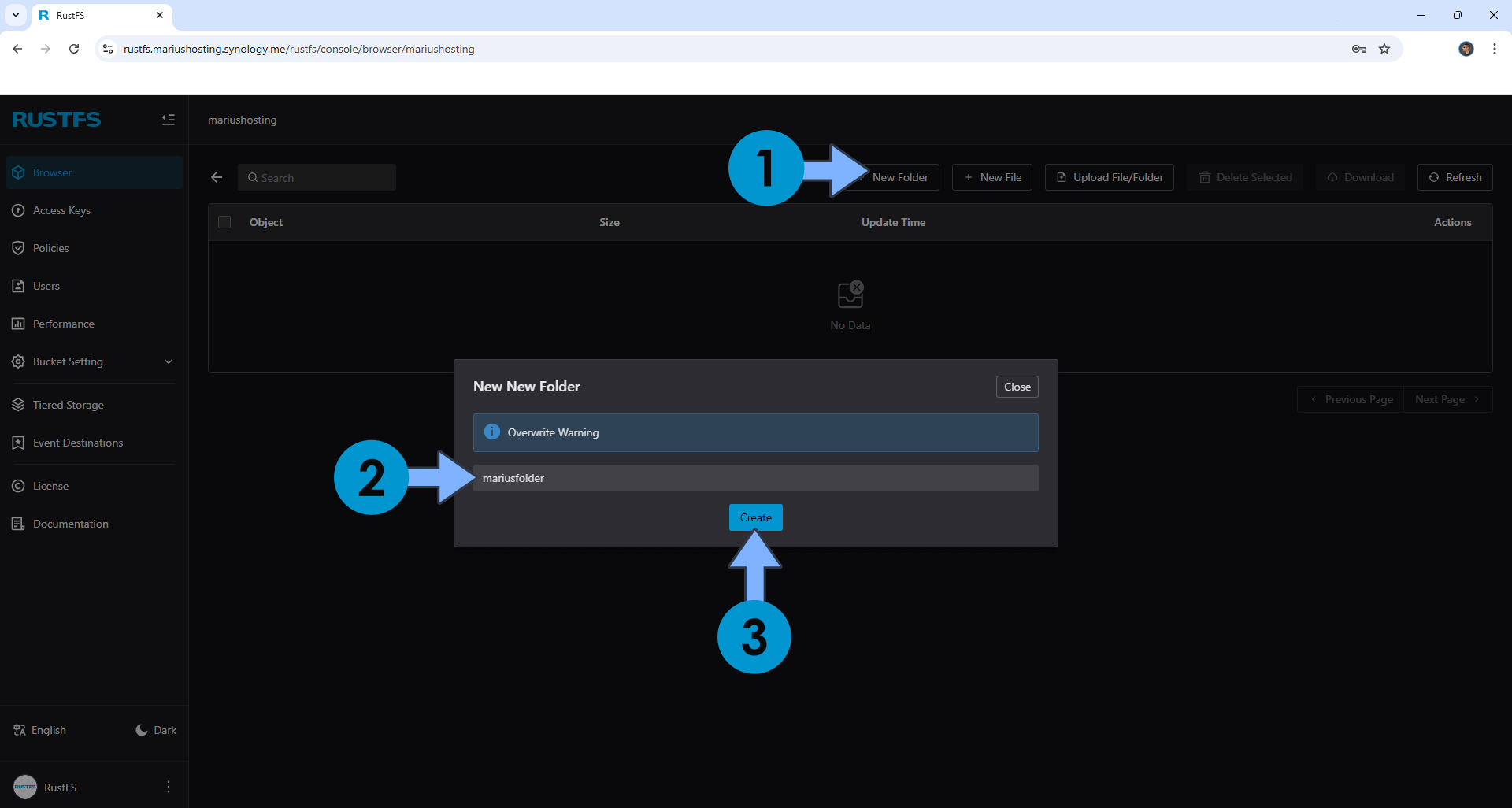Viewport: 1512px width, 808px height.
Task: Click the folder name field containing mariusfolder
Action: (756, 478)
